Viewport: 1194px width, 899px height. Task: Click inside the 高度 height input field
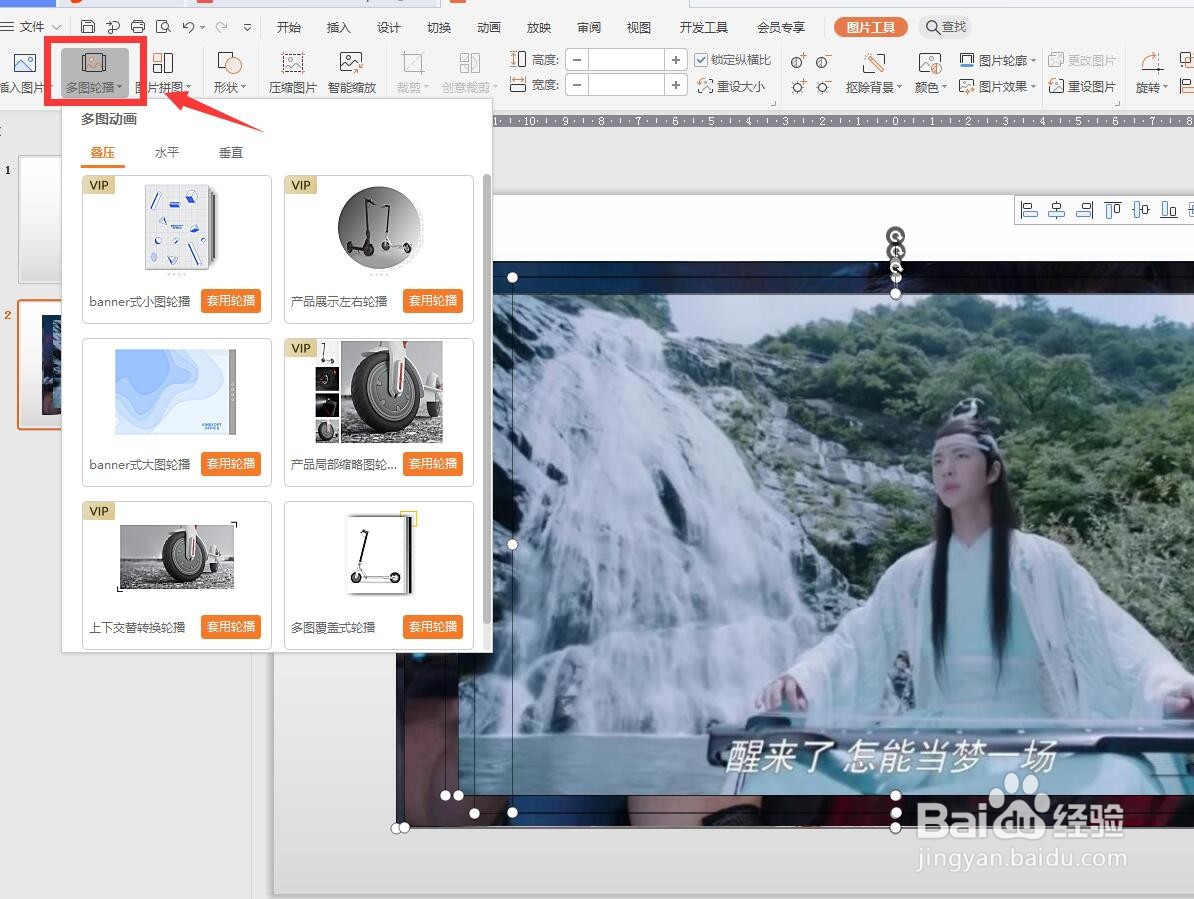click(x=626, y=59)
